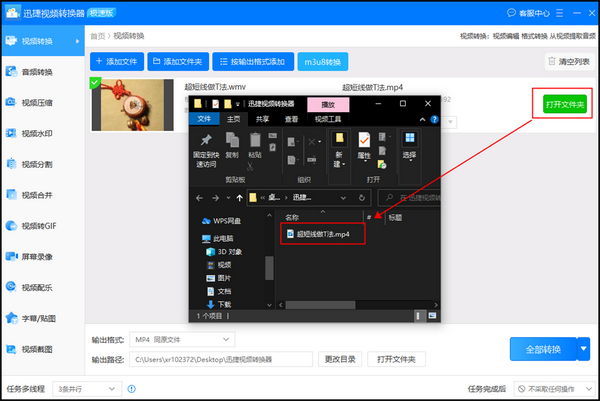Image resolution: width=600 pixels, height=401 pixels.
Task: Go to the 视频分割 split tool
Action: click(x=37, y=164)
